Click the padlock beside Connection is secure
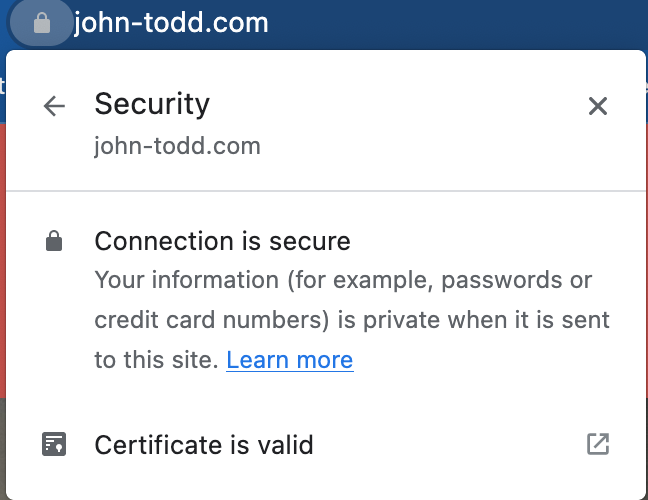The image size is (648, 500). (x=54, y=241)
